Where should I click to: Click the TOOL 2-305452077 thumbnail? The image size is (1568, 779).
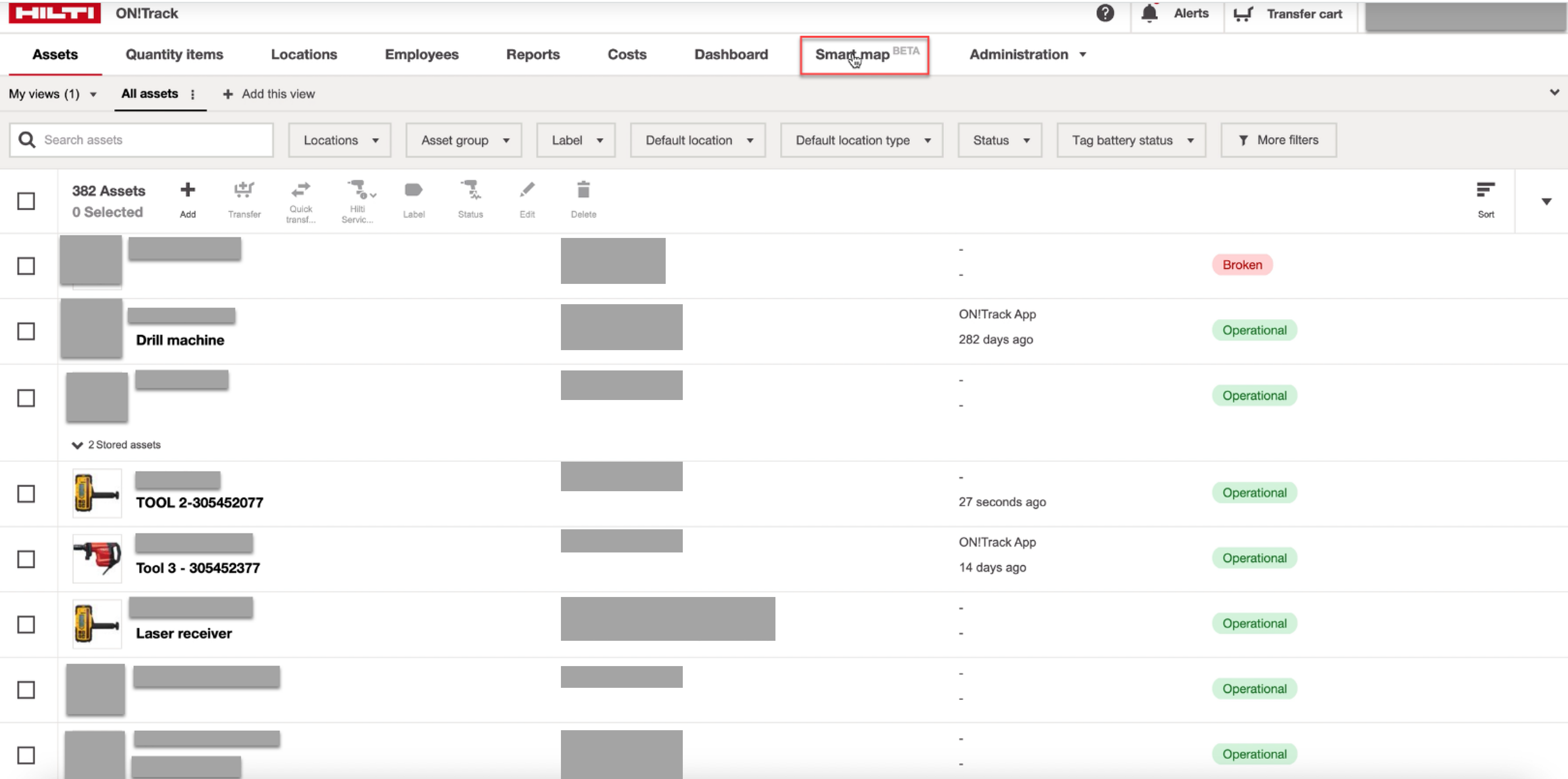click(97, 493)
